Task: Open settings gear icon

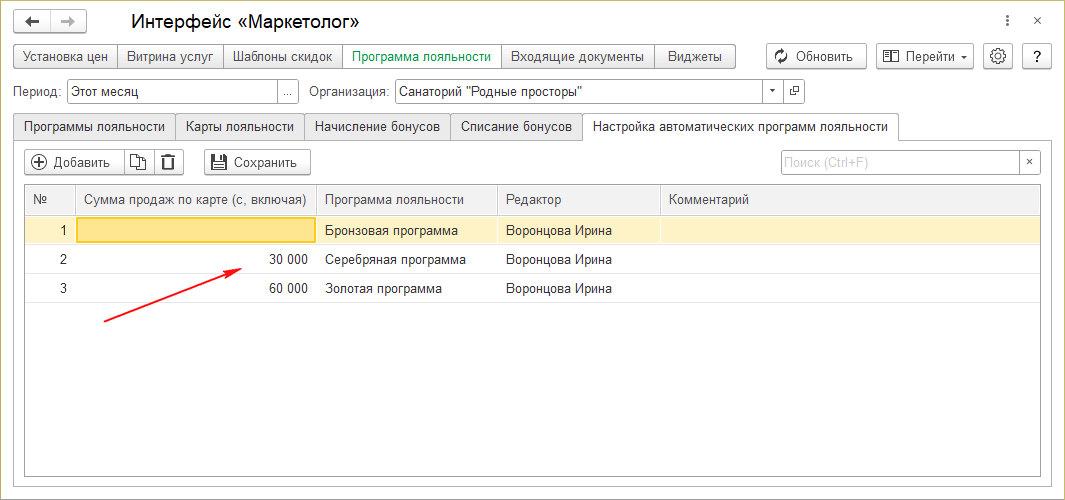Action: pos(997,57)
